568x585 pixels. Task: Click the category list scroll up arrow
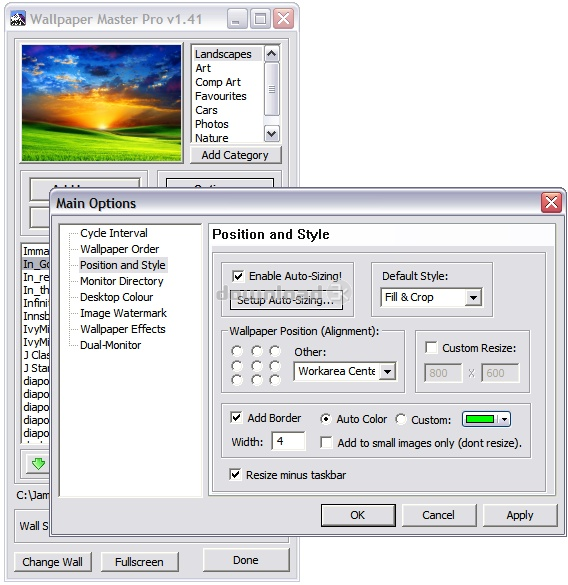271,54
